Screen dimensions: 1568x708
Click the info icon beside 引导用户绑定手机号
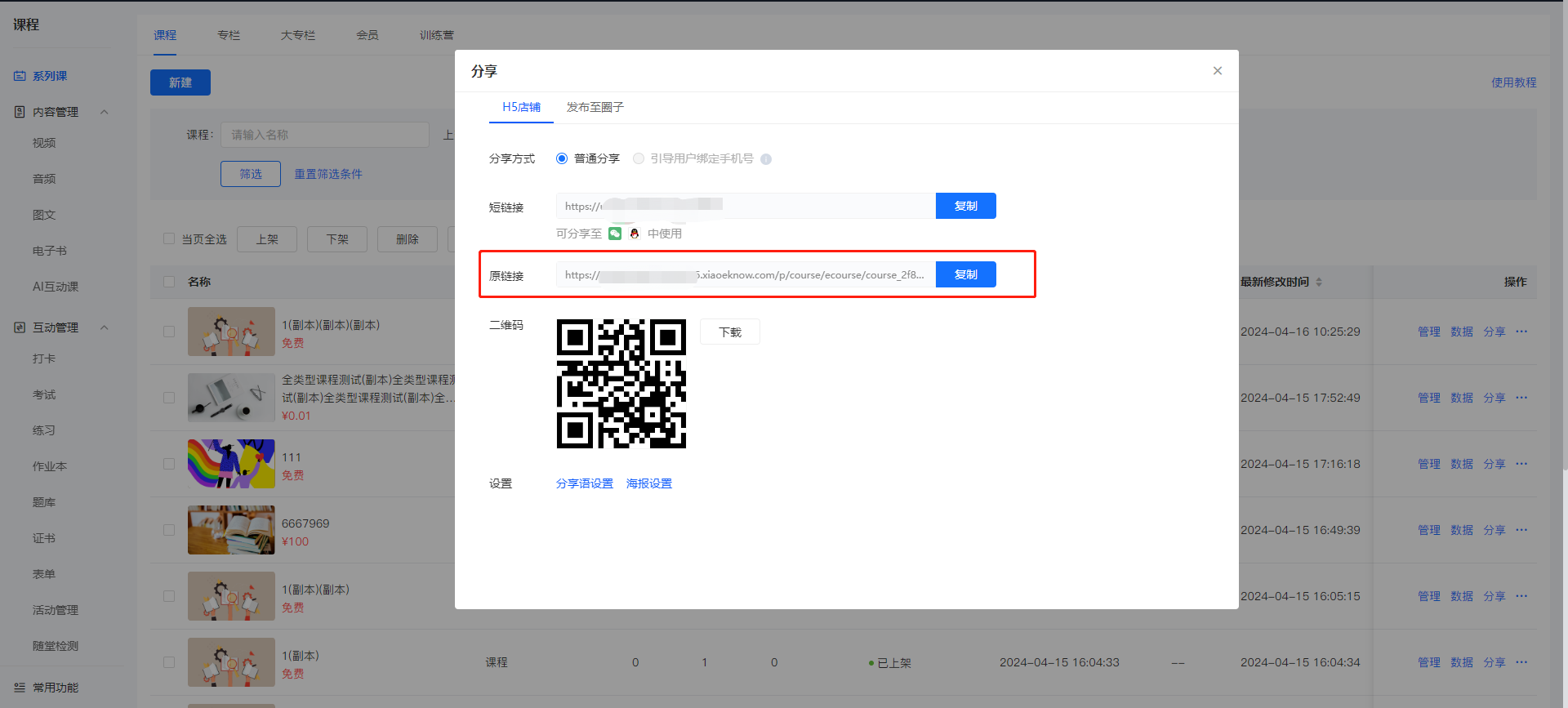tap(766, 159)
